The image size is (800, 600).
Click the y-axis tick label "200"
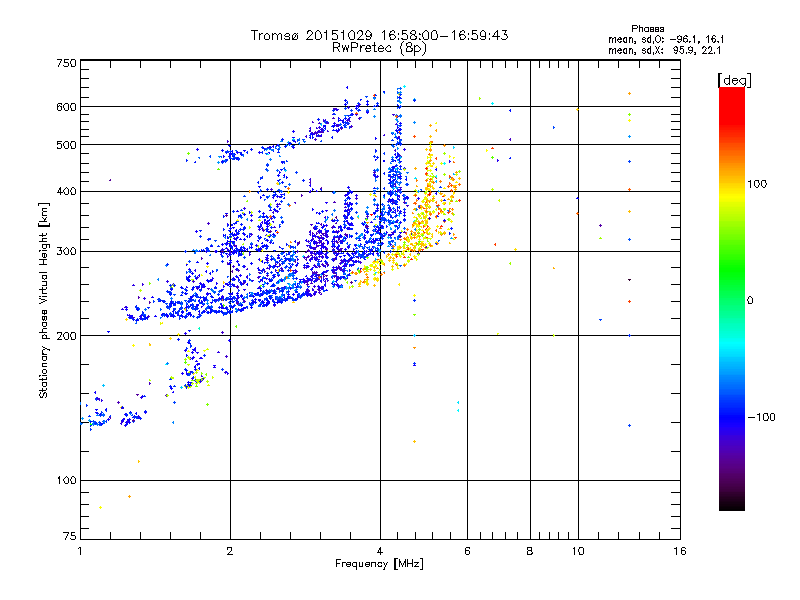point(67,336)
